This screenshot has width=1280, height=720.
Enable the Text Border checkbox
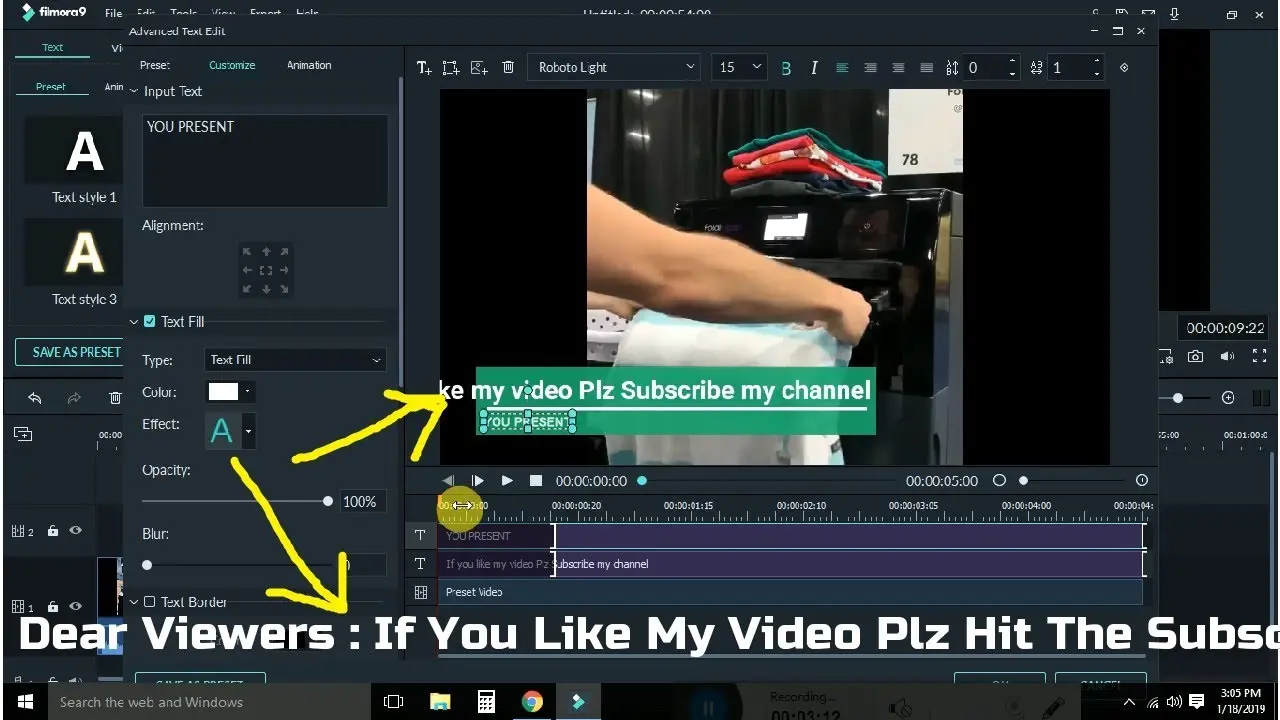(x=149, y=602)
